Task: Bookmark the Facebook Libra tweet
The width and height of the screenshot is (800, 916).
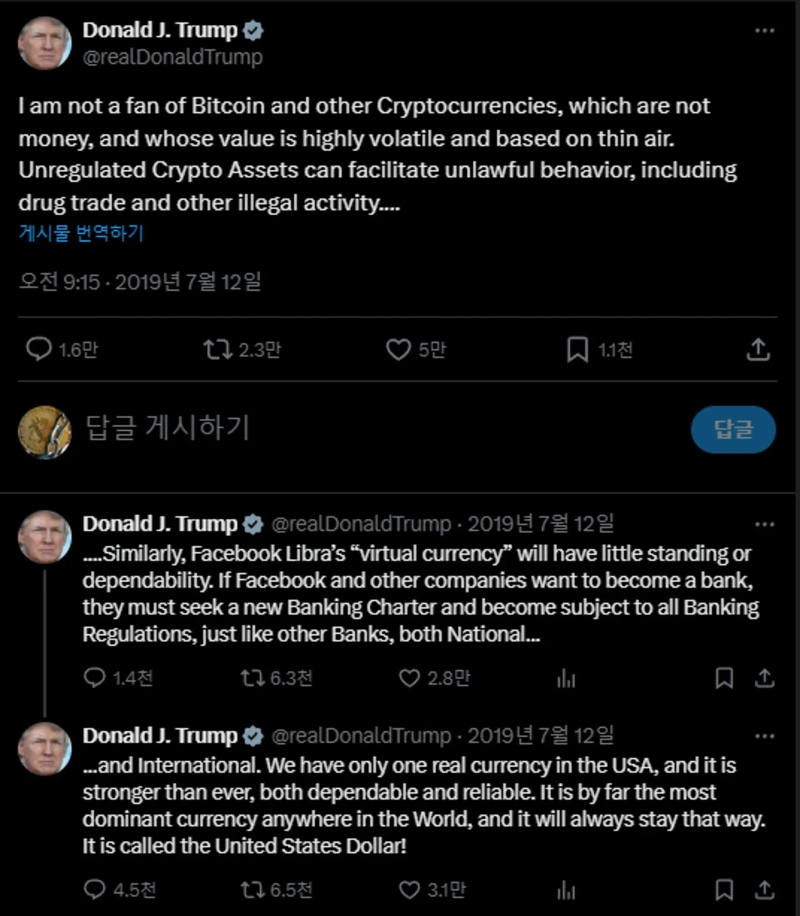Action: (724, 678)
